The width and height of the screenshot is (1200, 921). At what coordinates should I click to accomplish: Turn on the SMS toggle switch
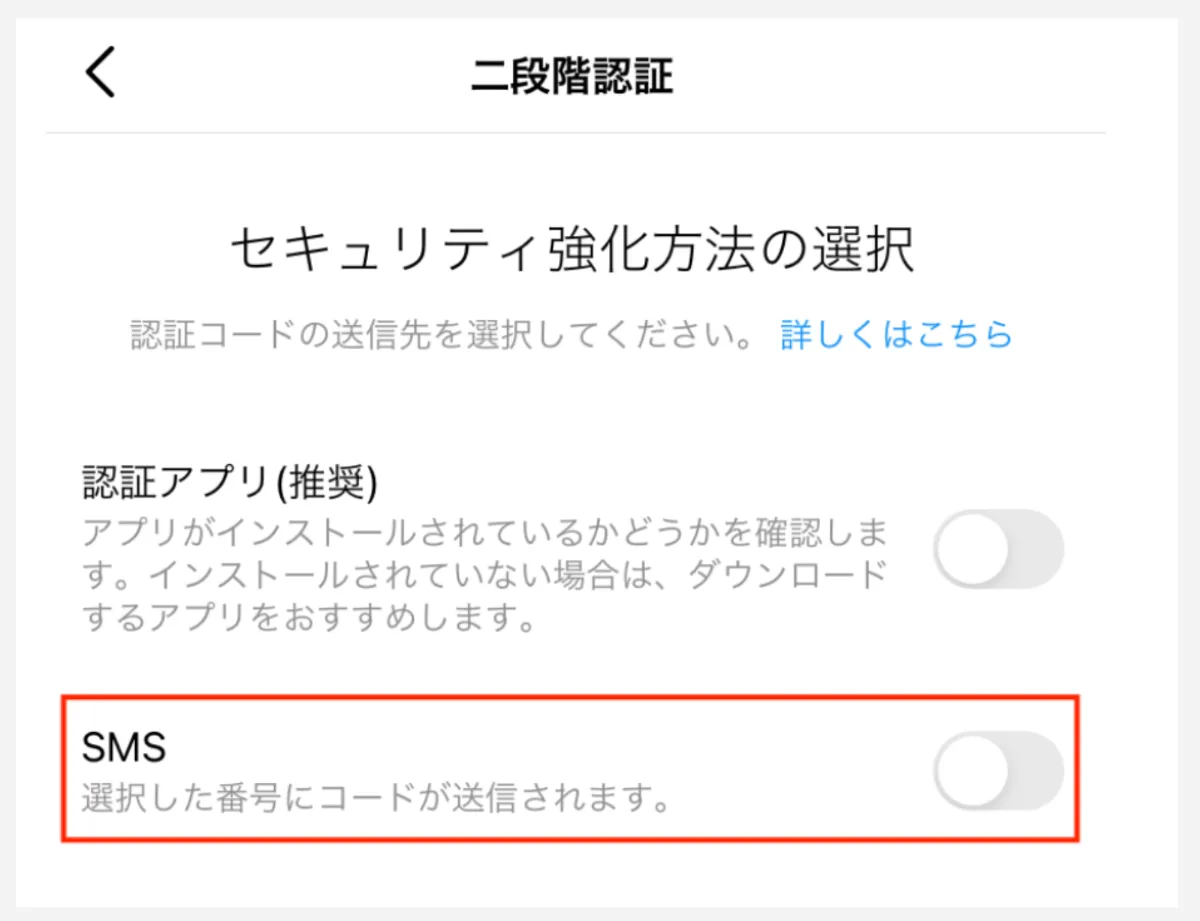pyautogui.click(x=998, y=770)
